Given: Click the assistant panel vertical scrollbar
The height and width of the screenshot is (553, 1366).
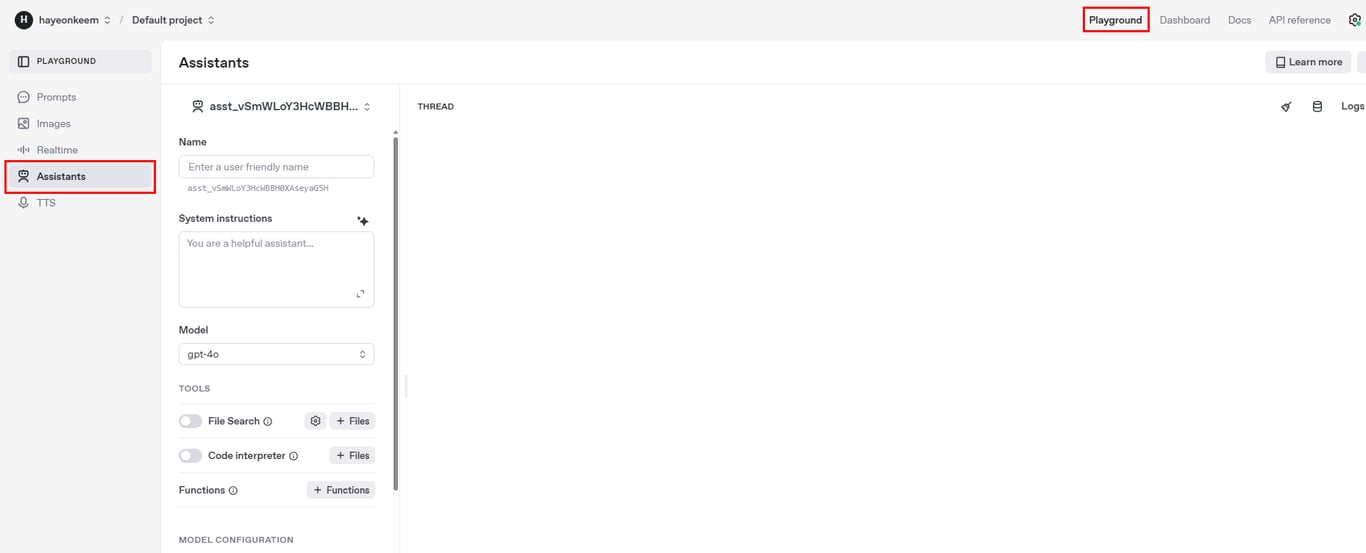Looking at the screenshot, I should point(396,312).
